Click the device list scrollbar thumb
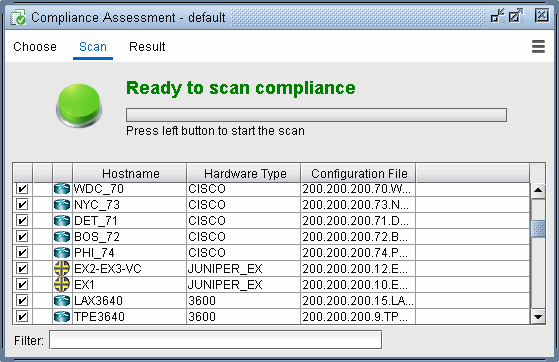 (x=538, y=229)
